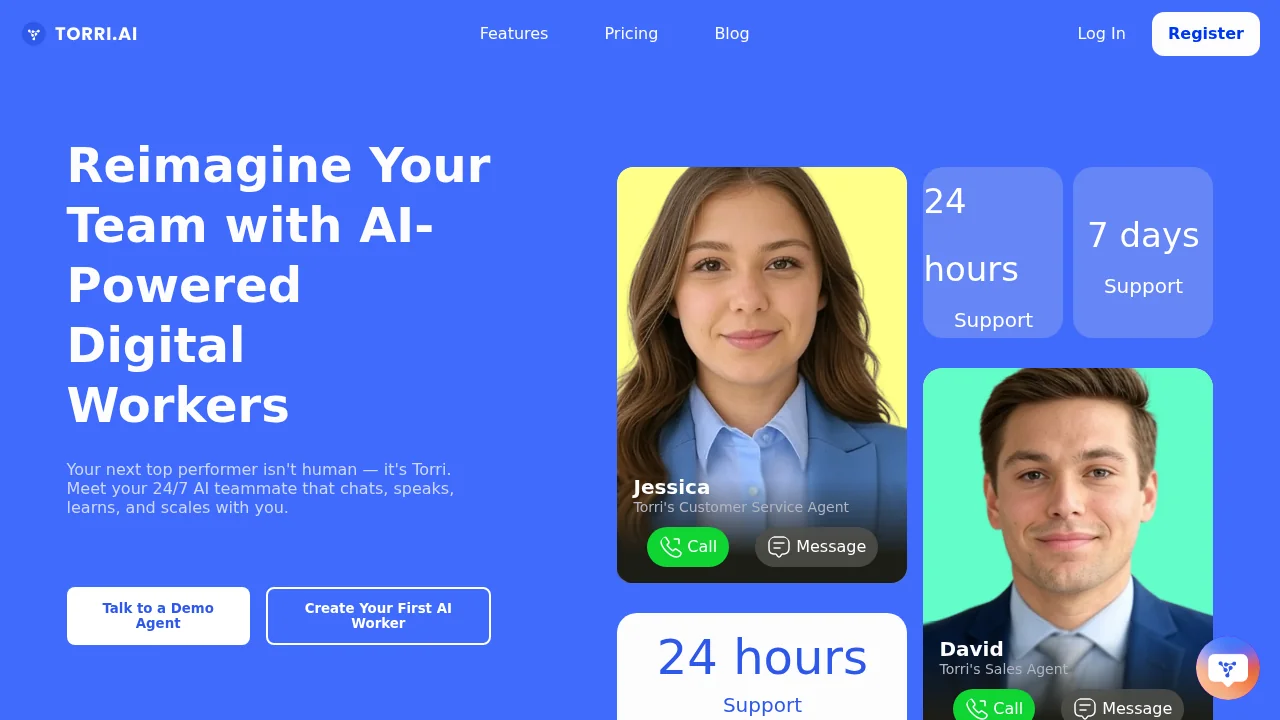Click chat bubble icon on Jessica's Message button
Screen dimensions: 1280x720
point(779,547)
